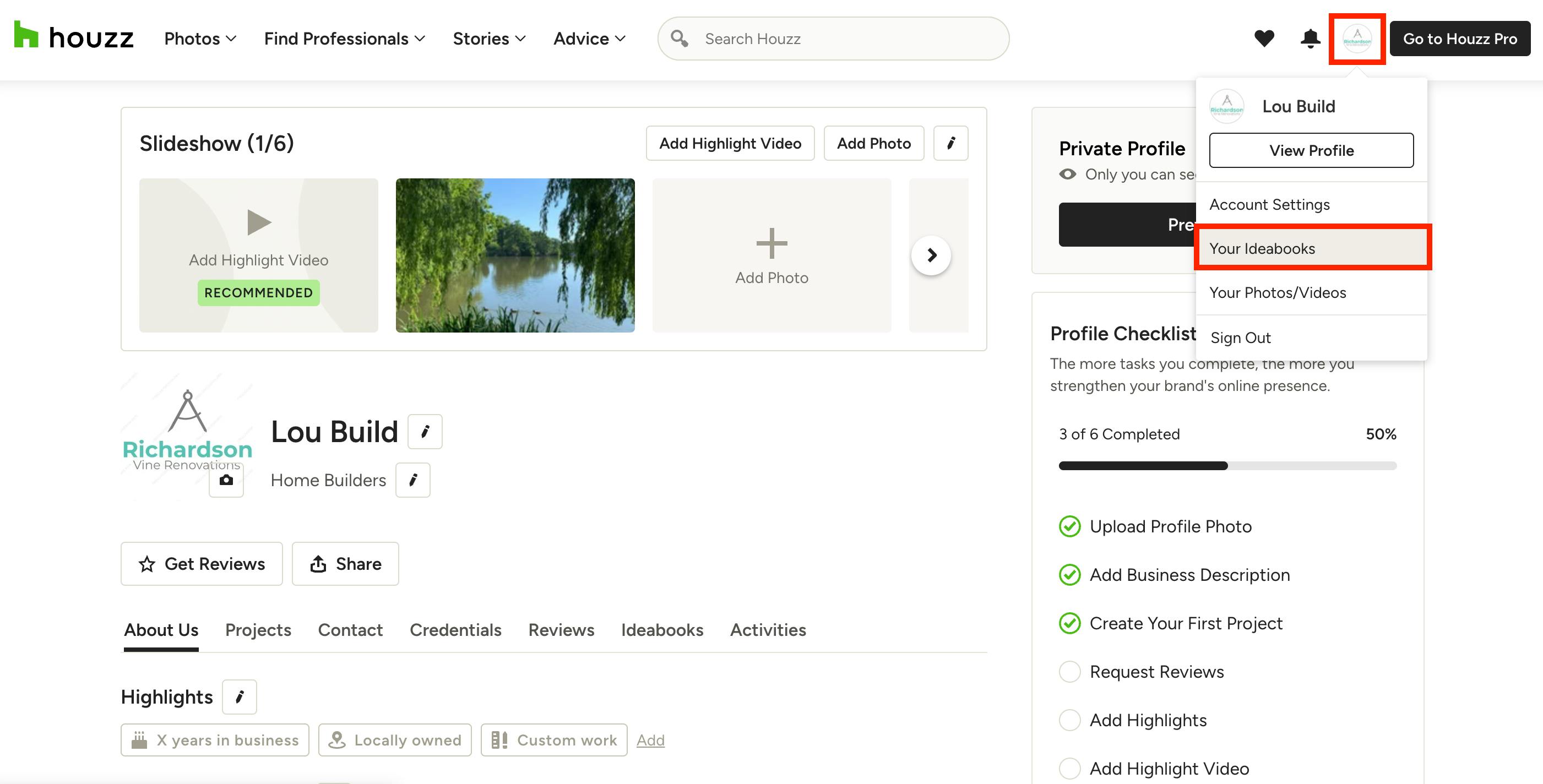This screenshot has height=784, width=1543.
Task: Open the river willow photo thumbnail
Action: pyautogui.click(x=515, y=255)
